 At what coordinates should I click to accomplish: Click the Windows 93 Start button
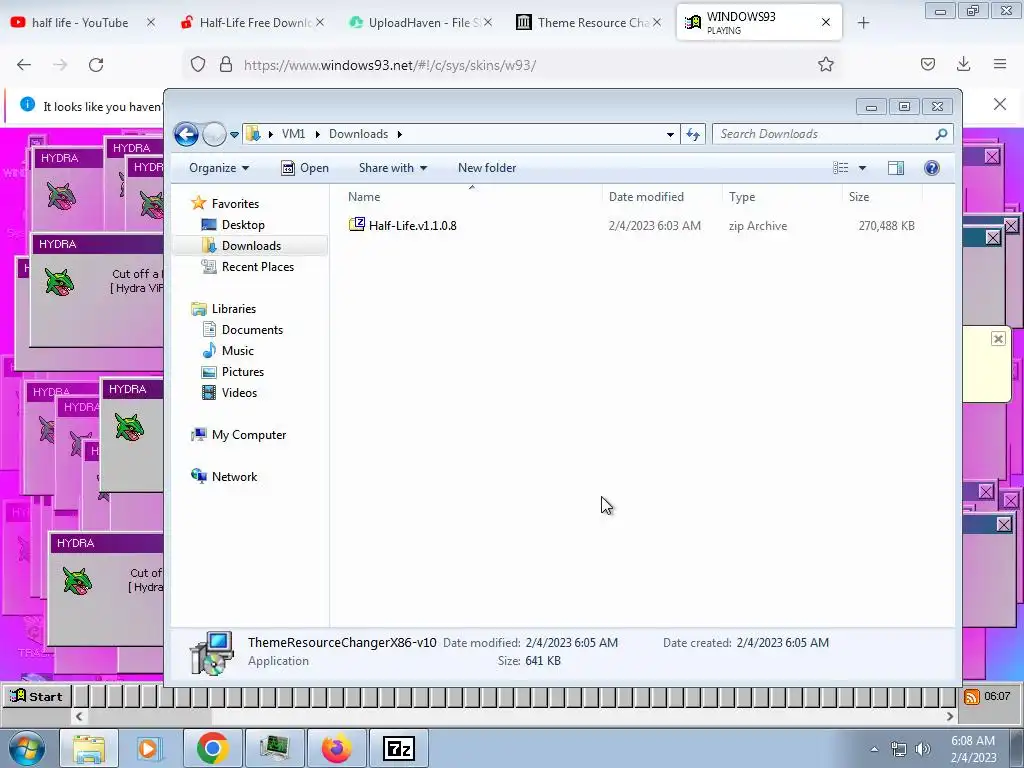click(37, 696)
